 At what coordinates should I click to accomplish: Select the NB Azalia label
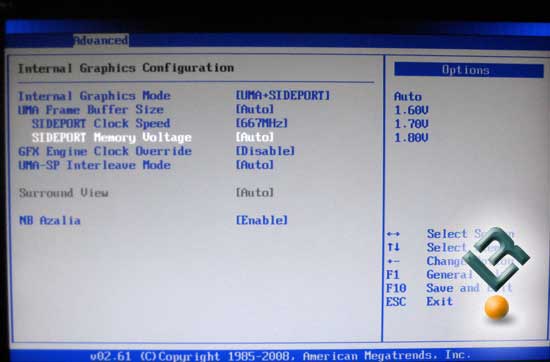49,221
